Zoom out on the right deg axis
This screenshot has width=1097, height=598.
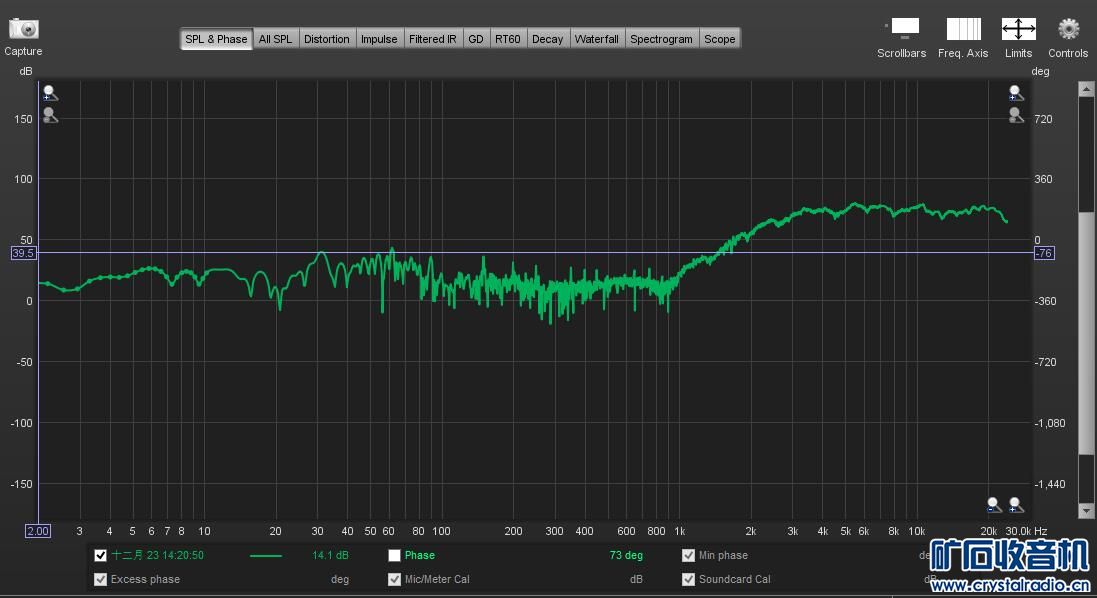[x=1016, y=115]
